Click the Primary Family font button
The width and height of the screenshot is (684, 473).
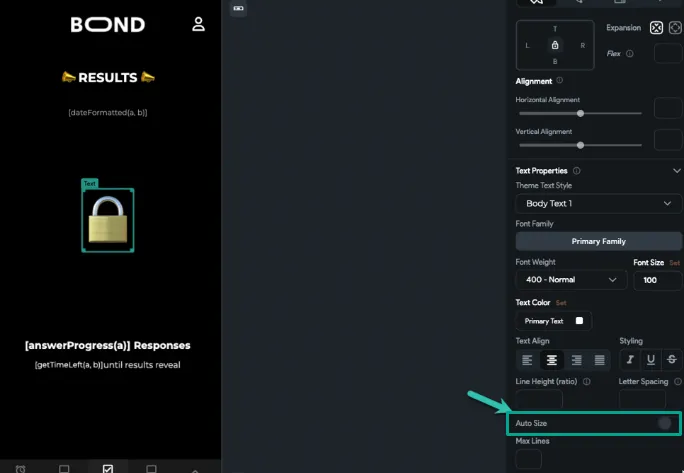point(598,241)
